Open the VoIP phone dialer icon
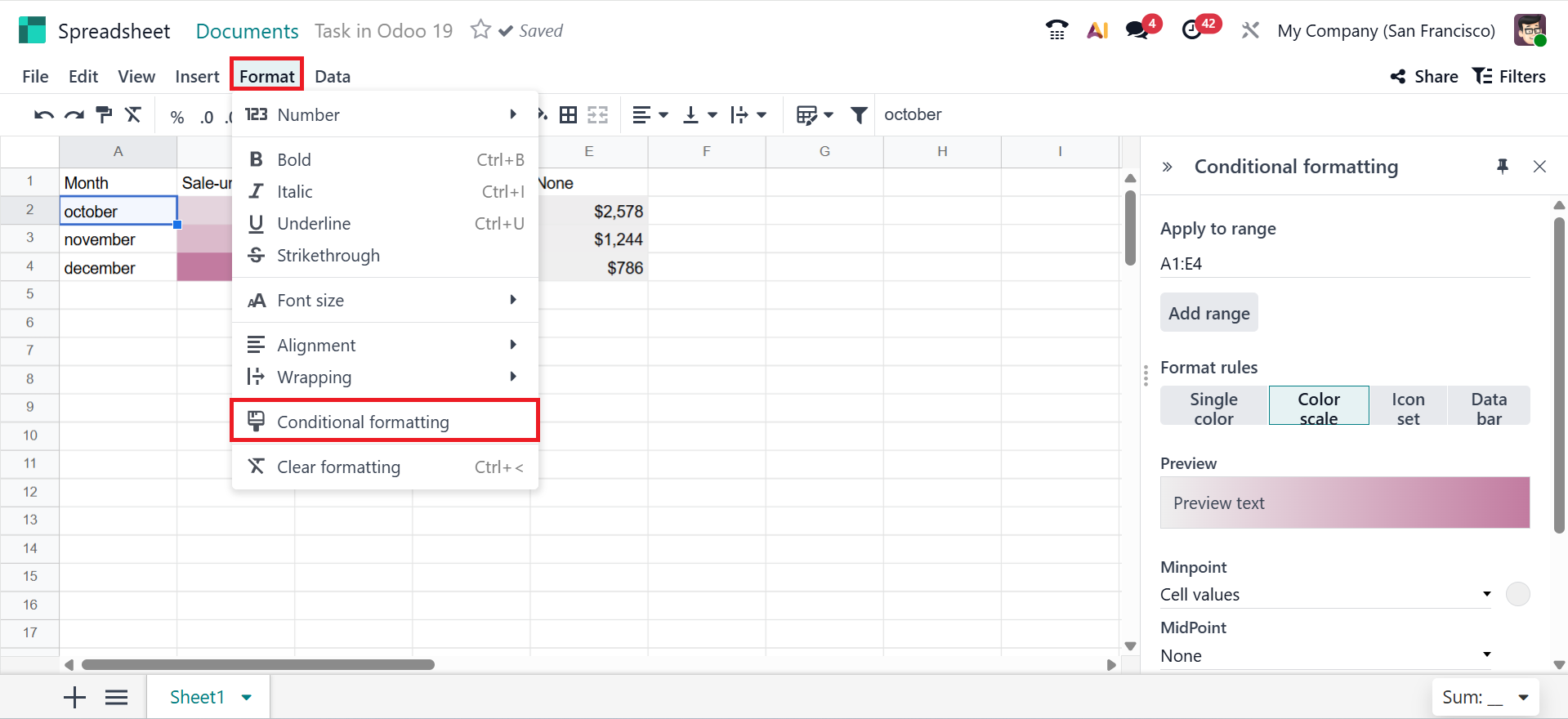This screenshot has width=1568, height=719. point(1057,30)
